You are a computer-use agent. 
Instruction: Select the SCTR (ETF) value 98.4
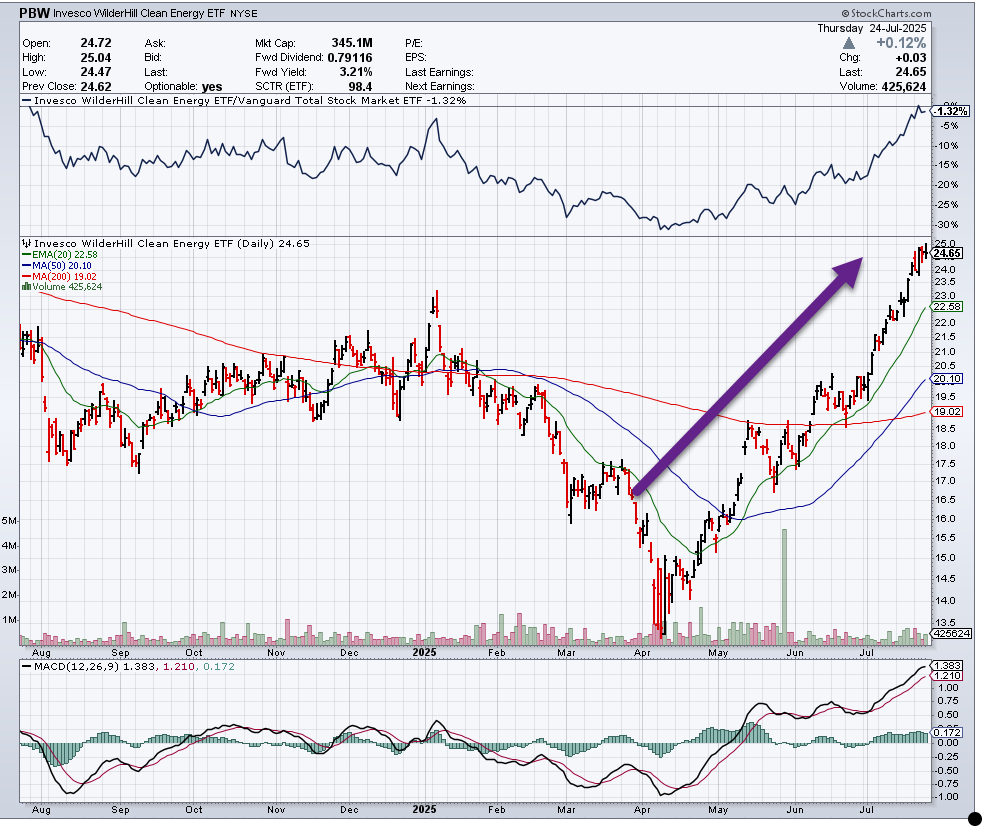[360, 87]
